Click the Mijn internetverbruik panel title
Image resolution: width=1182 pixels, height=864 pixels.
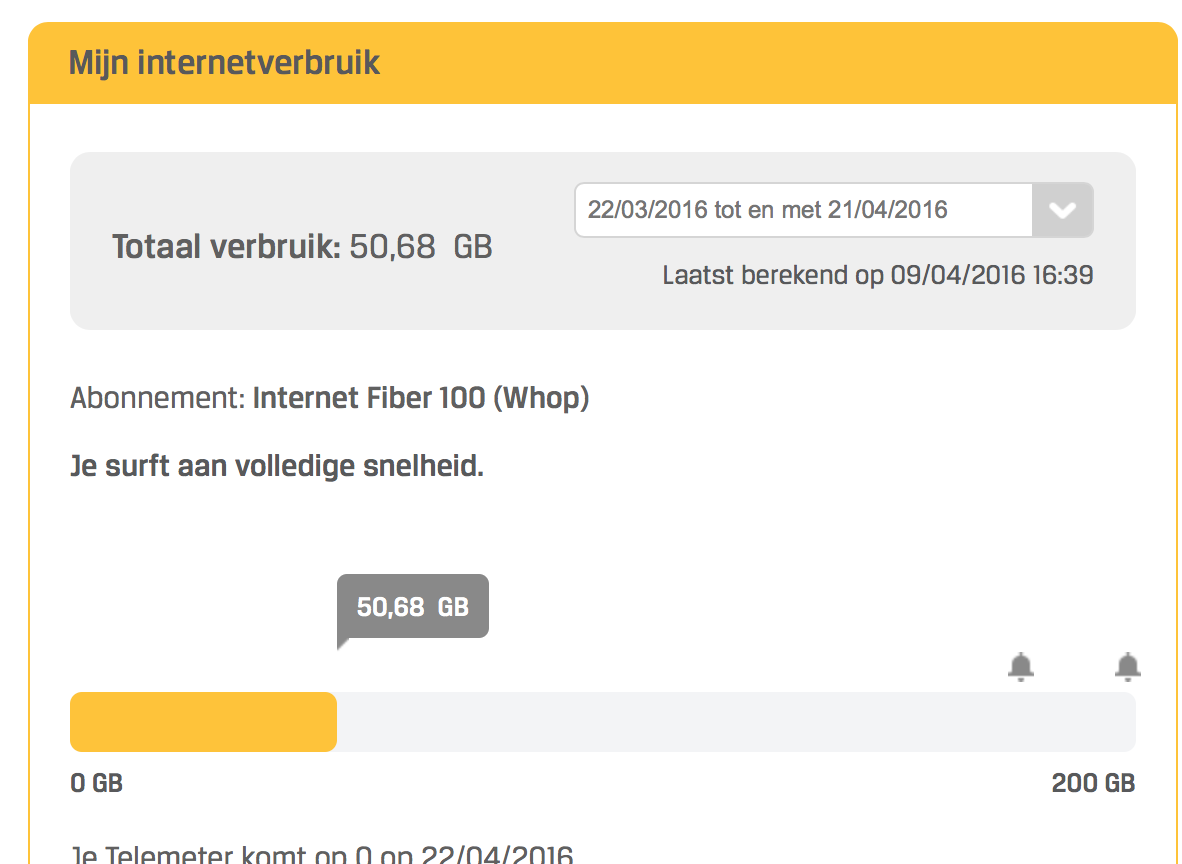[224, 63]
